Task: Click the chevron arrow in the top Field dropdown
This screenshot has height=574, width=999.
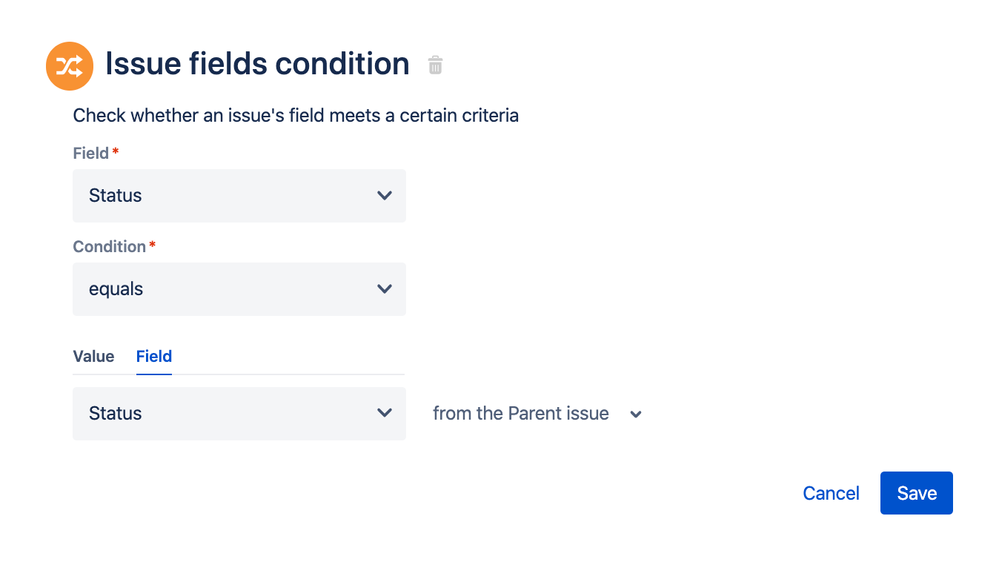Action: click(384, 196)
